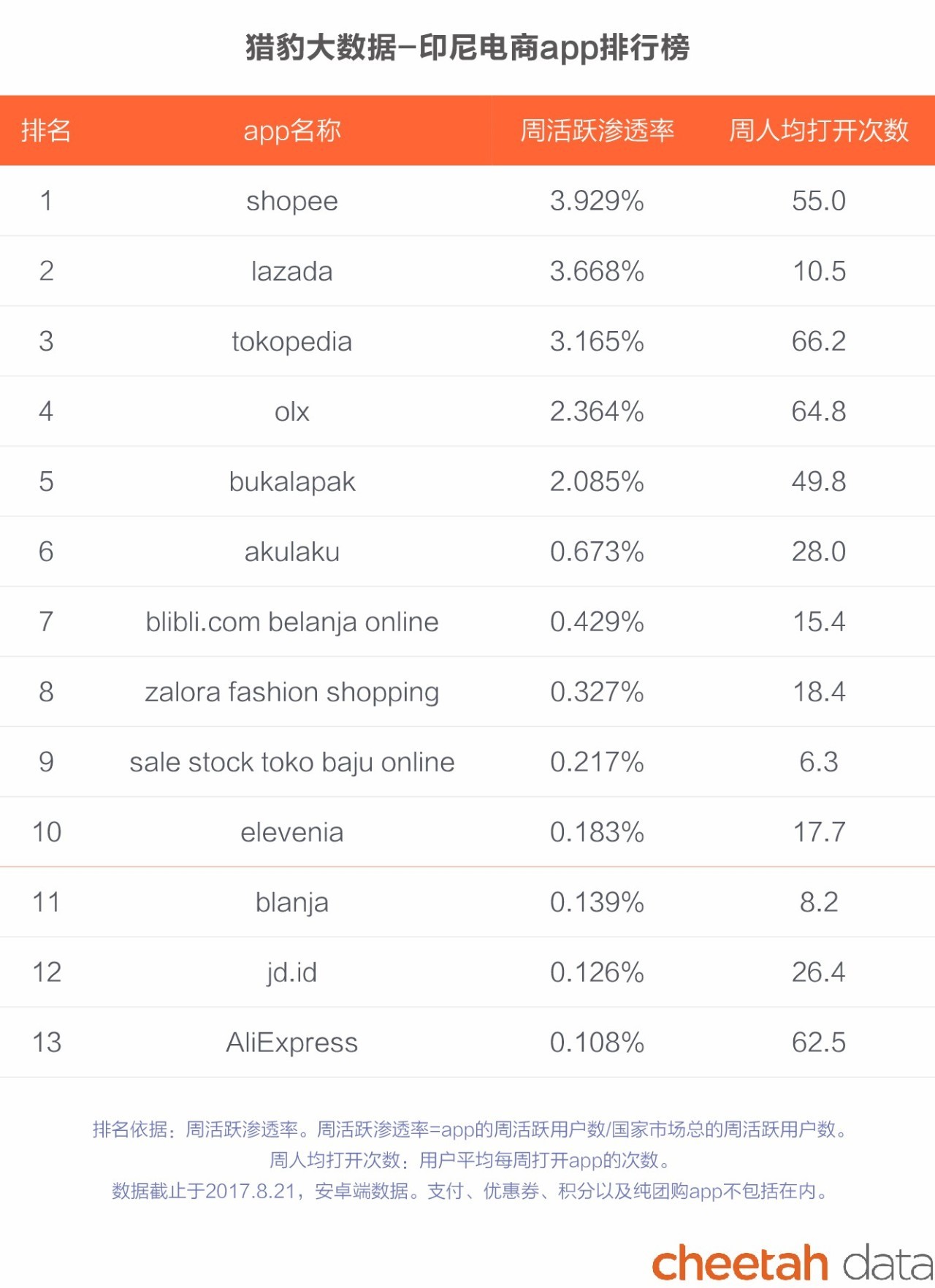The image size is (935, 1288).
Task: Click blibli.com belanja online entry
Action: pos(292,622)
